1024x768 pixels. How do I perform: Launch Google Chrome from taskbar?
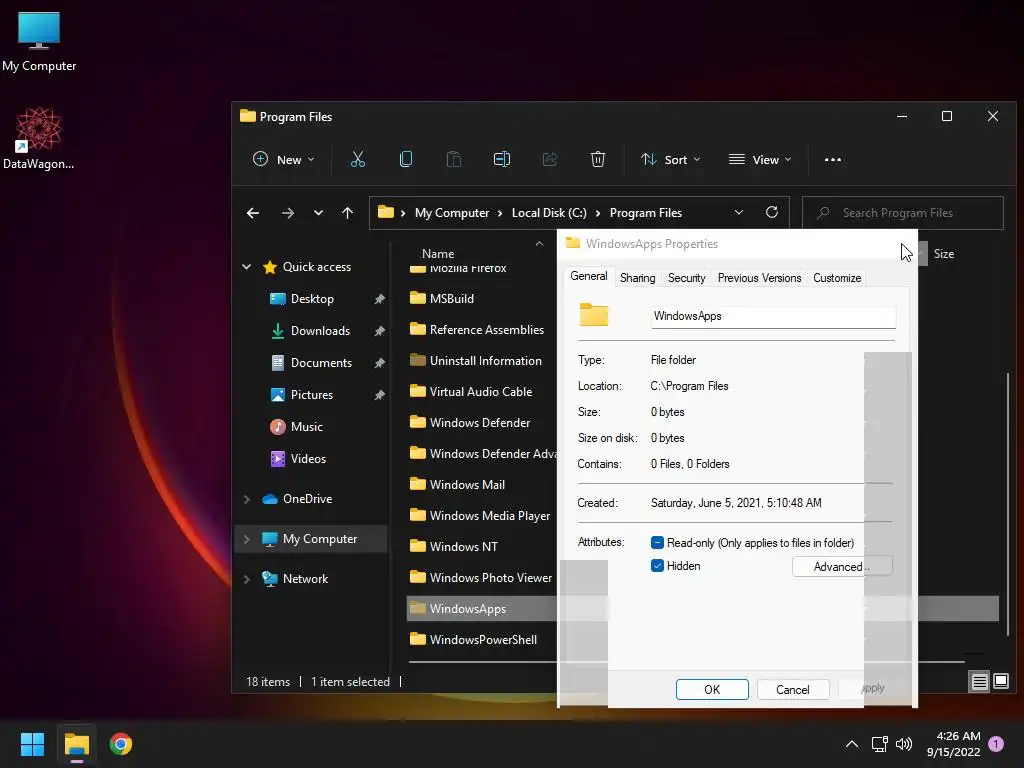[121, 744]
